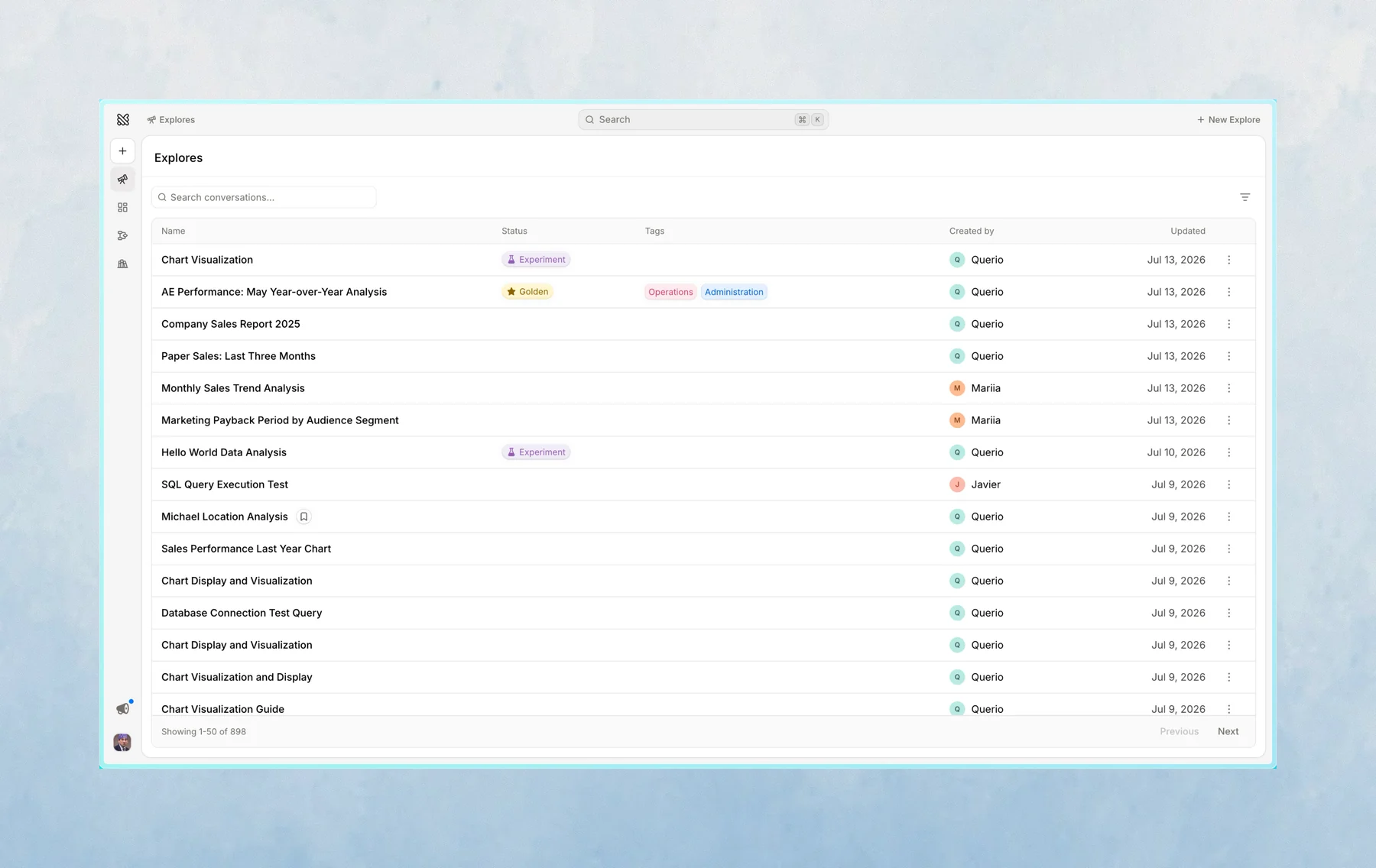Click the Administration tag
Image resolution: width=1376 pixels, height=868 pixels.
coord(734,292)
